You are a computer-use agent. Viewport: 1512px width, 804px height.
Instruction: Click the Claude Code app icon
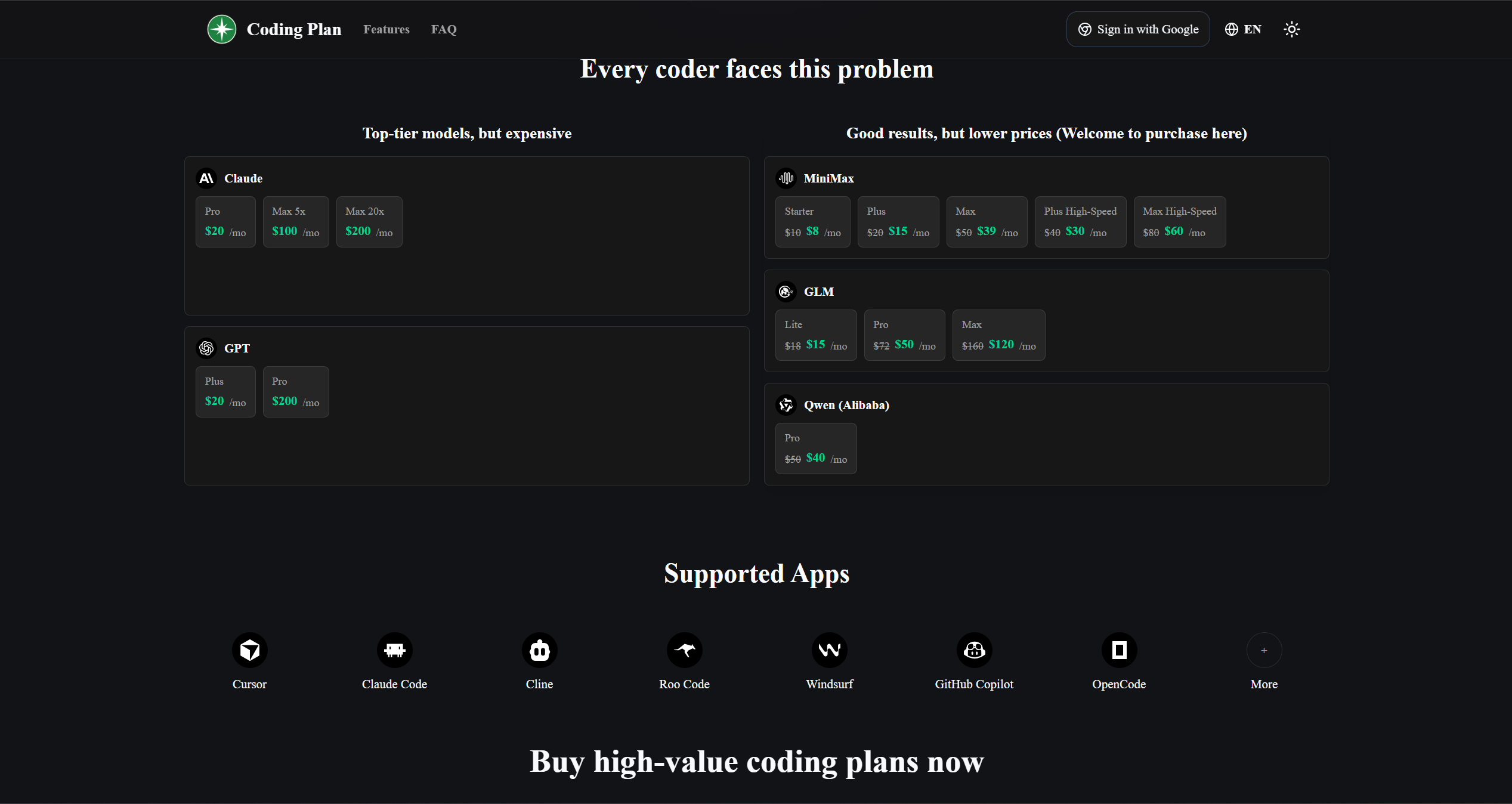[x=394, y=650]
